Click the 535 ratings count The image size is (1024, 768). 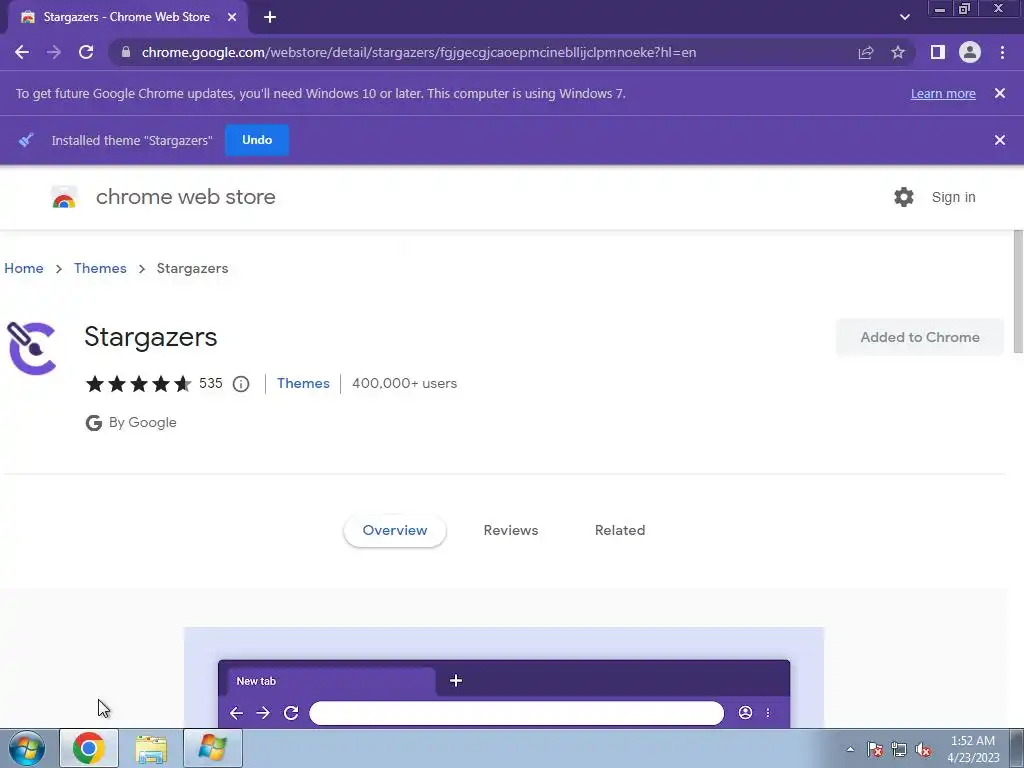(211, 383)
